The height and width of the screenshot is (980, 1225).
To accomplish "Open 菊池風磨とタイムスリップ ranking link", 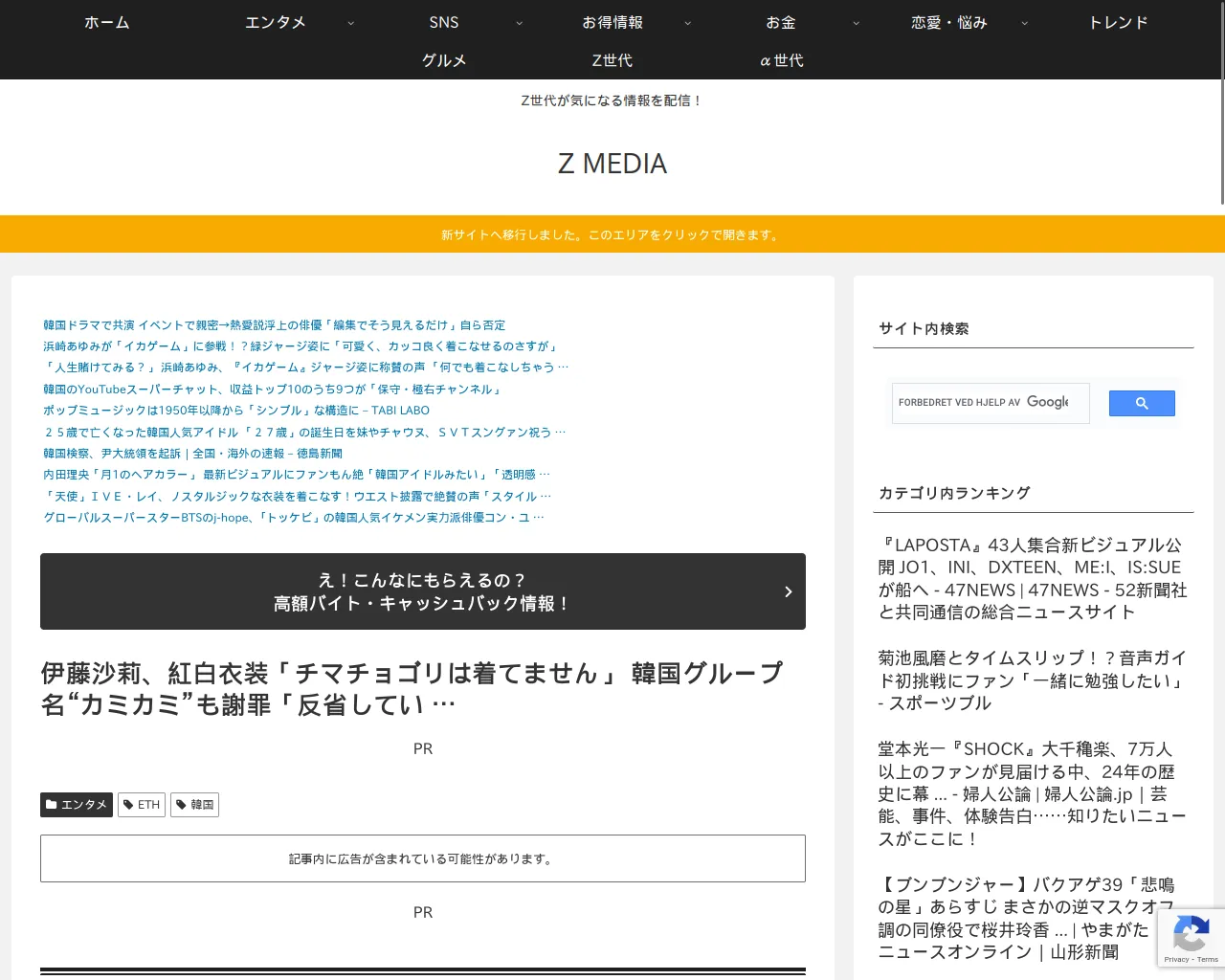I will pyautogui.click(x=1034, y=680).
